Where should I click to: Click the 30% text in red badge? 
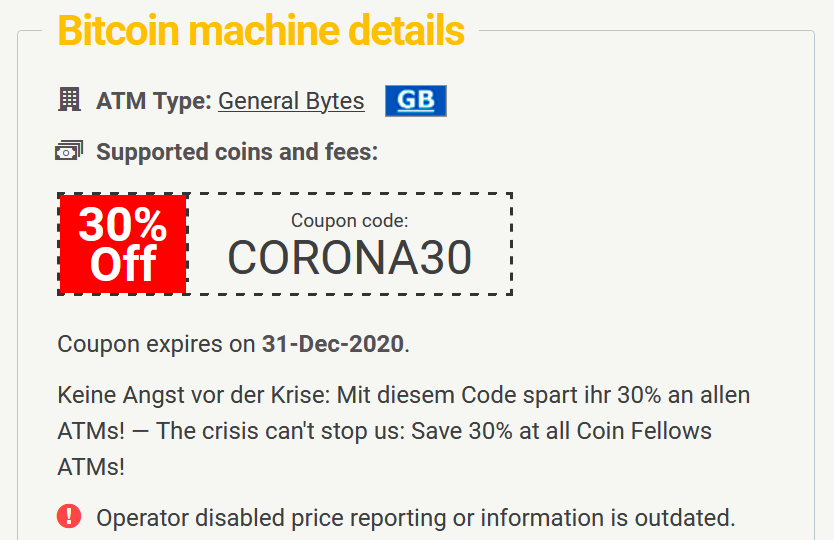pos(123,224)
